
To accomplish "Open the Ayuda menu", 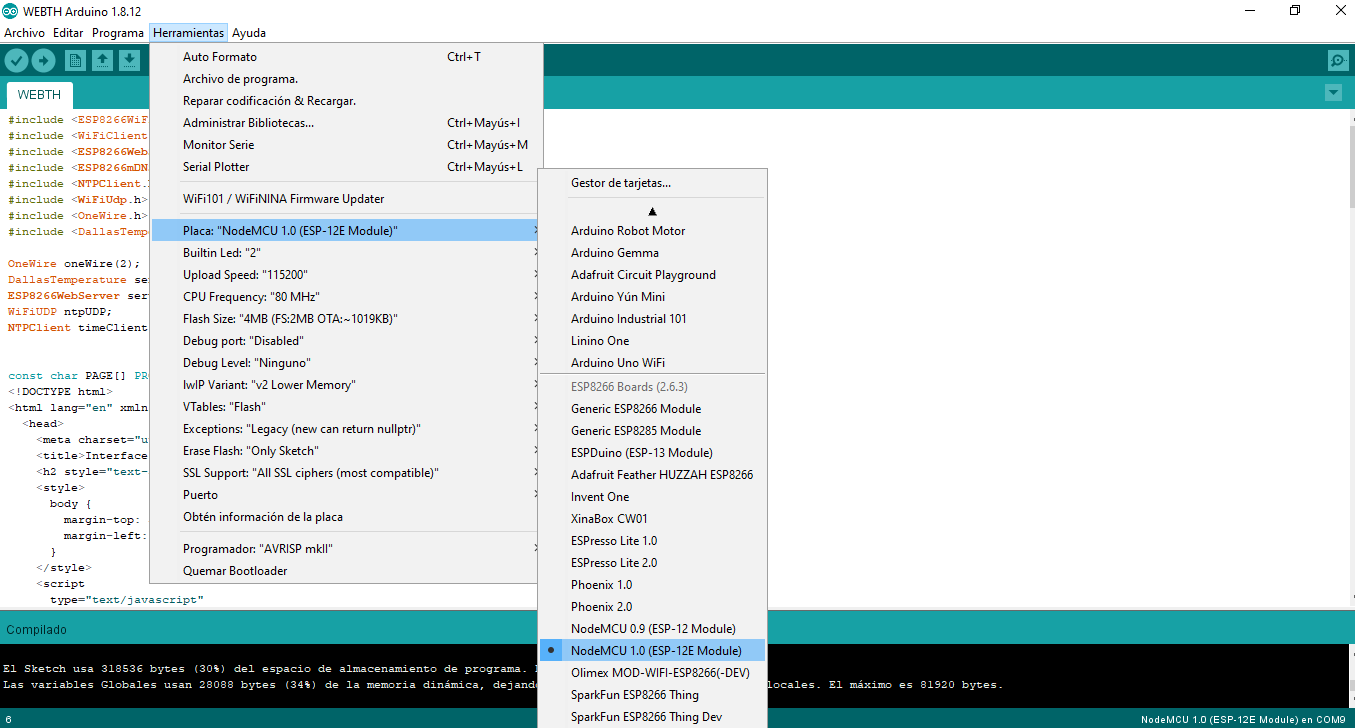I will pos(249,33).
